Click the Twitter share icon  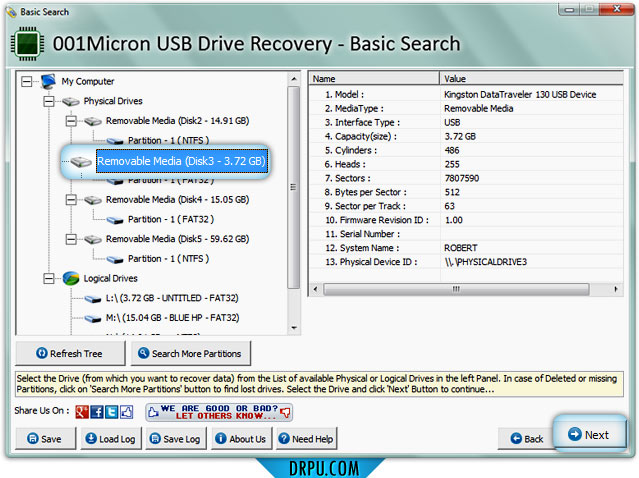tap(112, 412)
